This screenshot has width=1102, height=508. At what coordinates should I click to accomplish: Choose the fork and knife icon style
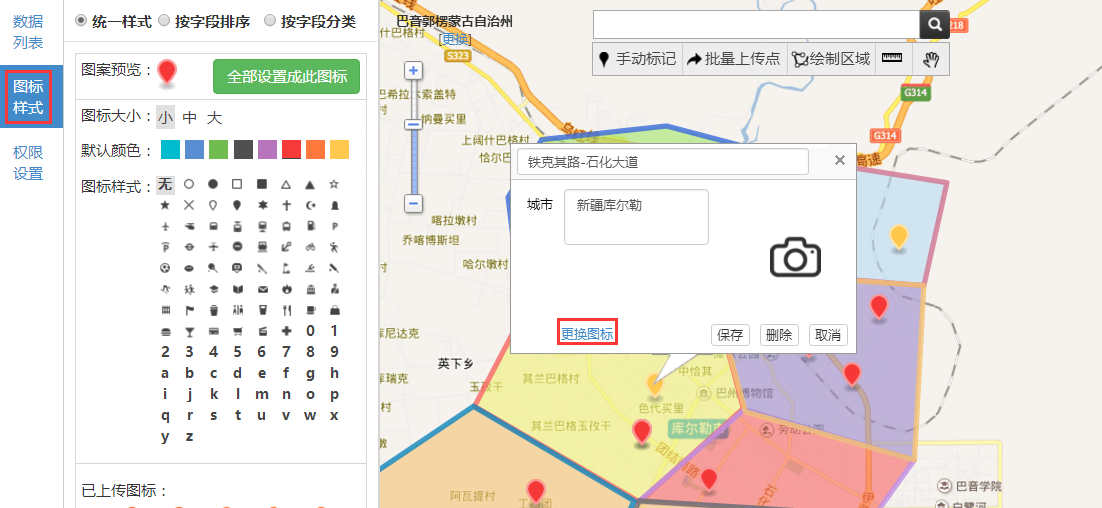[x=285, y=310]
